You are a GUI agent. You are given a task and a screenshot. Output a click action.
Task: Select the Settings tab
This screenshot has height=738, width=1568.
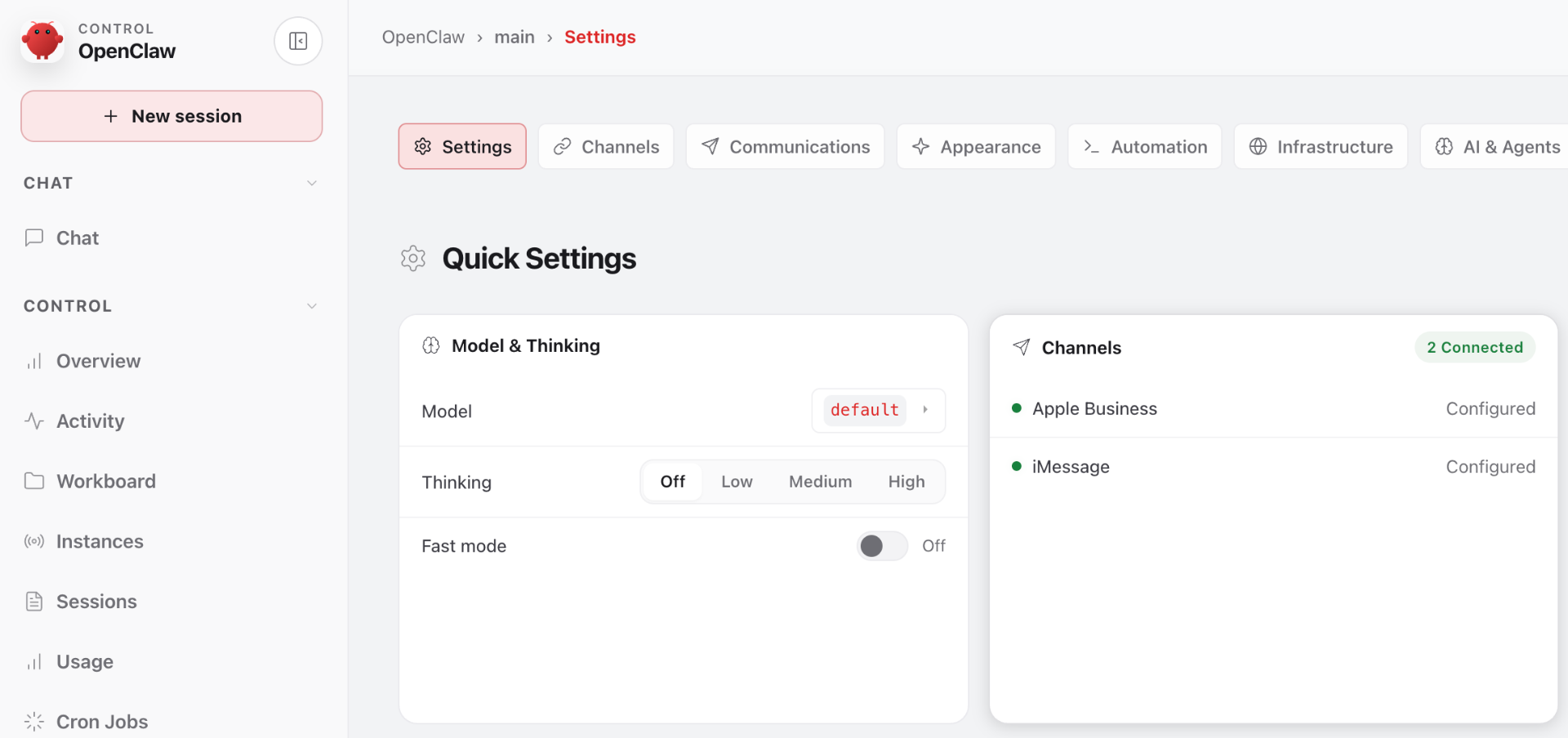[462, 146]
